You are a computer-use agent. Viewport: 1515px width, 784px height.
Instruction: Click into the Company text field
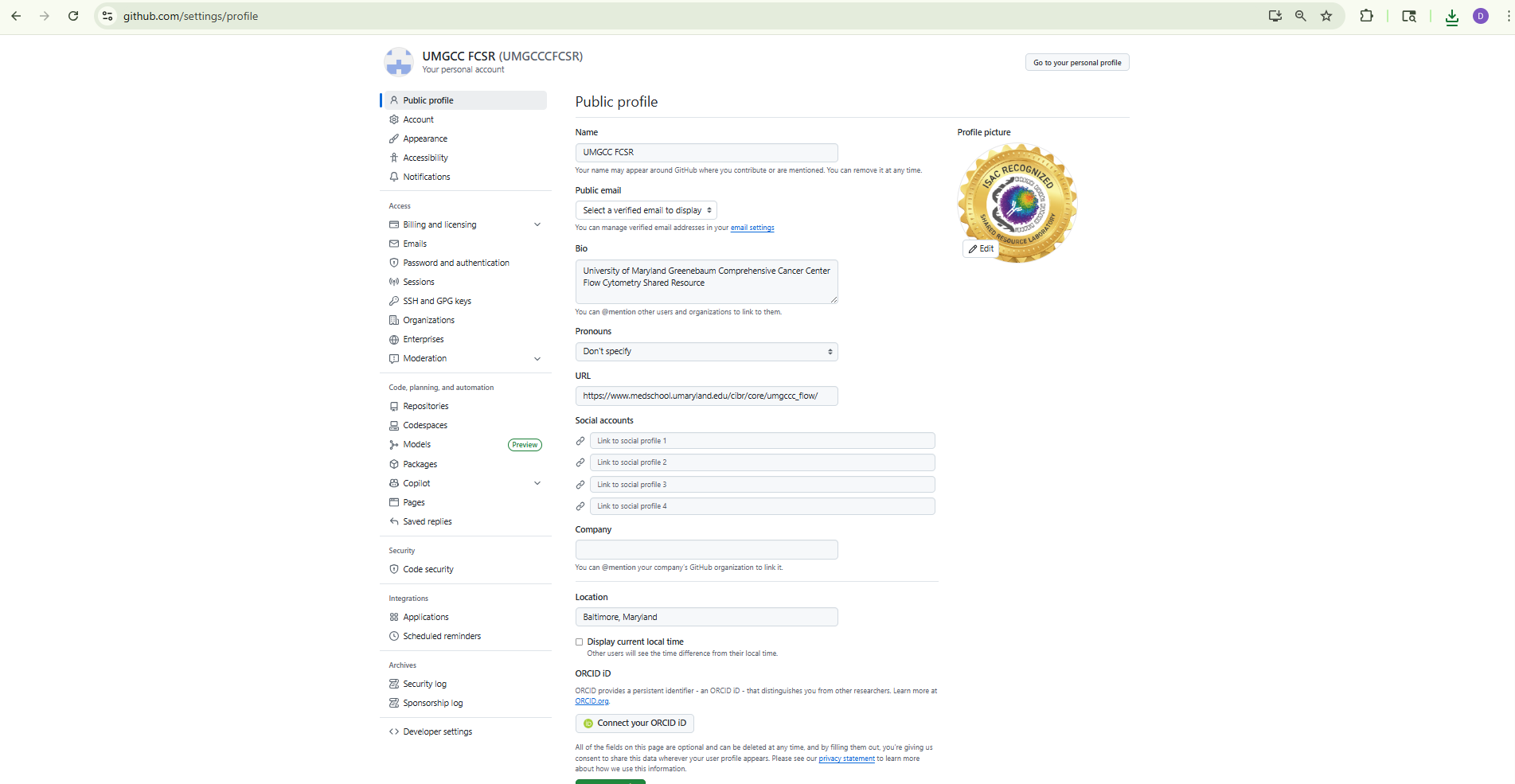point(706,549)
